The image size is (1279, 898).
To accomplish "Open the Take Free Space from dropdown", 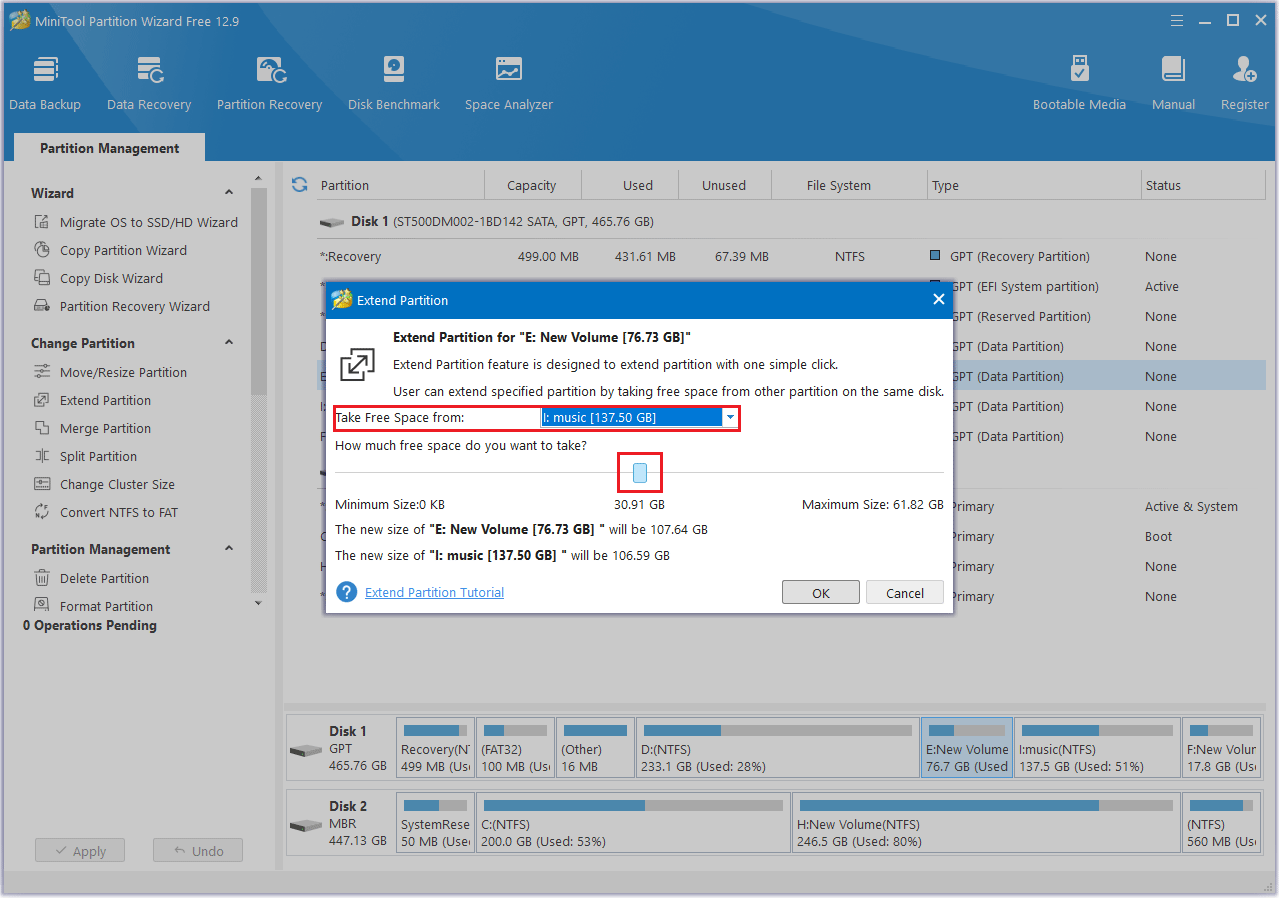I will tap(730, 417).
